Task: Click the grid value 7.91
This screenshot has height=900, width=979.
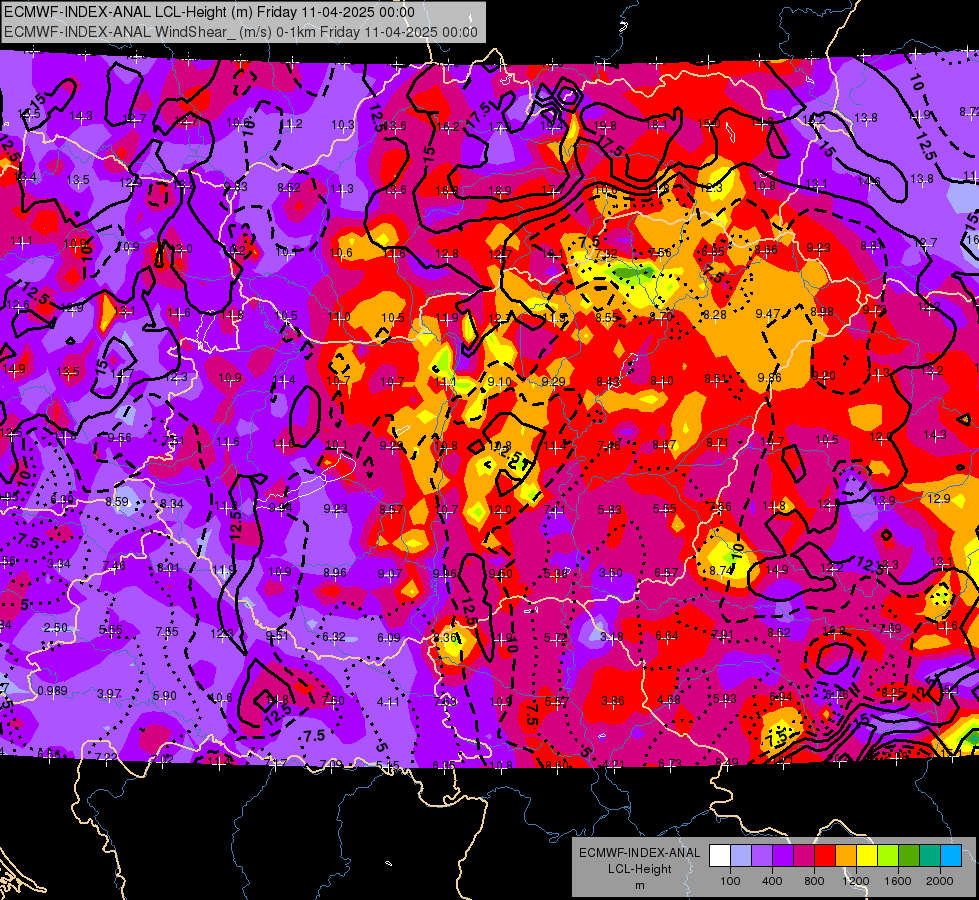Action: tap(723, 635)
